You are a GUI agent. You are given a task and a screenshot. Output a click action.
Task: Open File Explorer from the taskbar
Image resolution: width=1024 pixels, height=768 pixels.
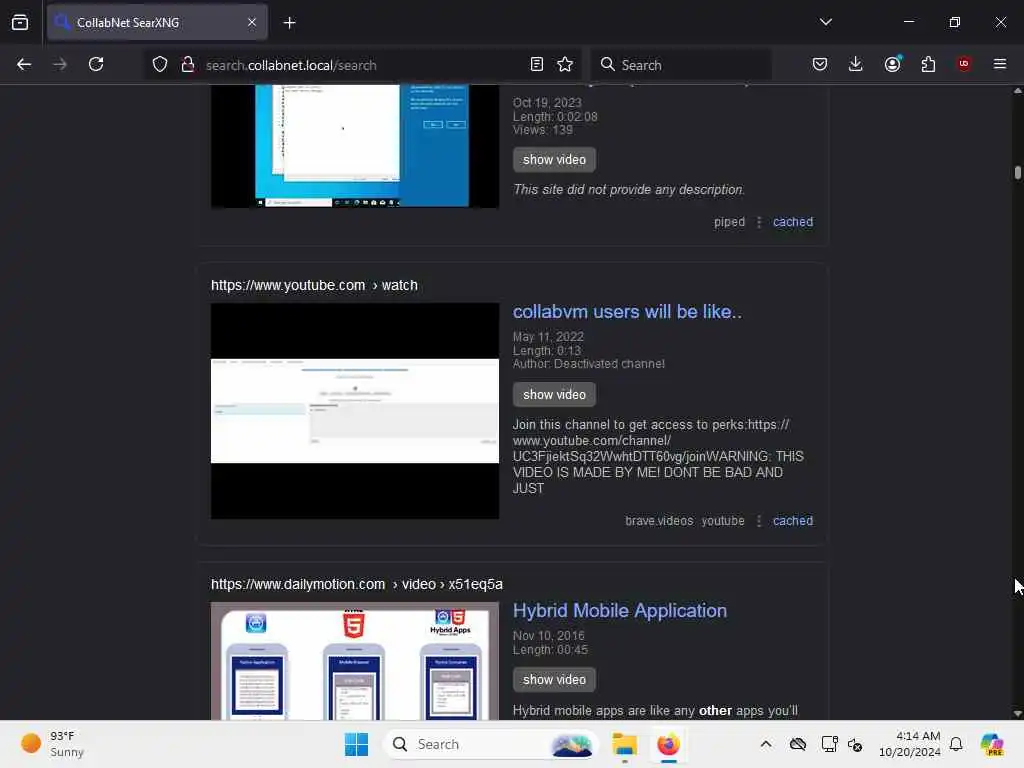pyautogui.click(x=624, y=744)
